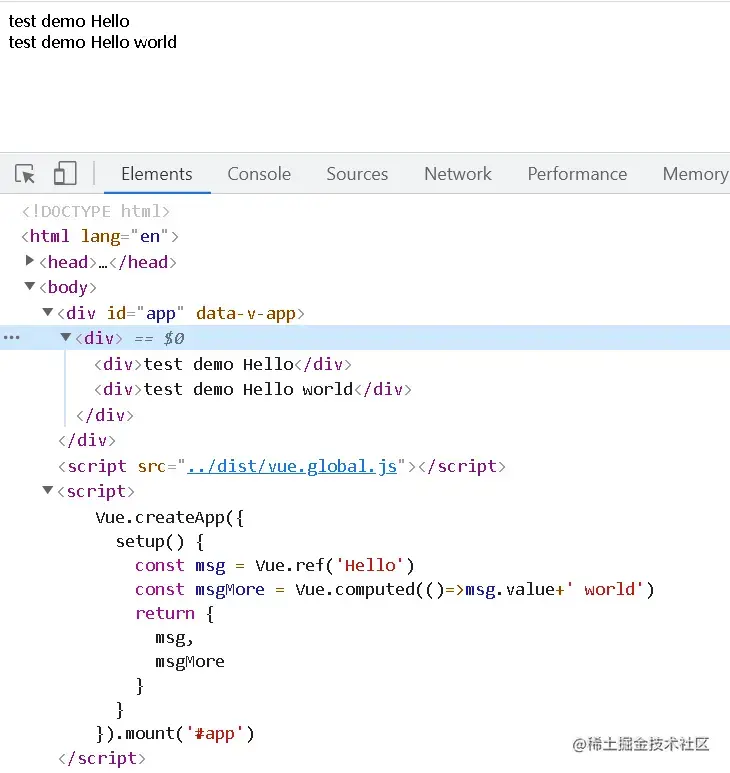Click the "}).mount('#app')" line
Viewport: 730px width, 773px height.
(175, 734)
